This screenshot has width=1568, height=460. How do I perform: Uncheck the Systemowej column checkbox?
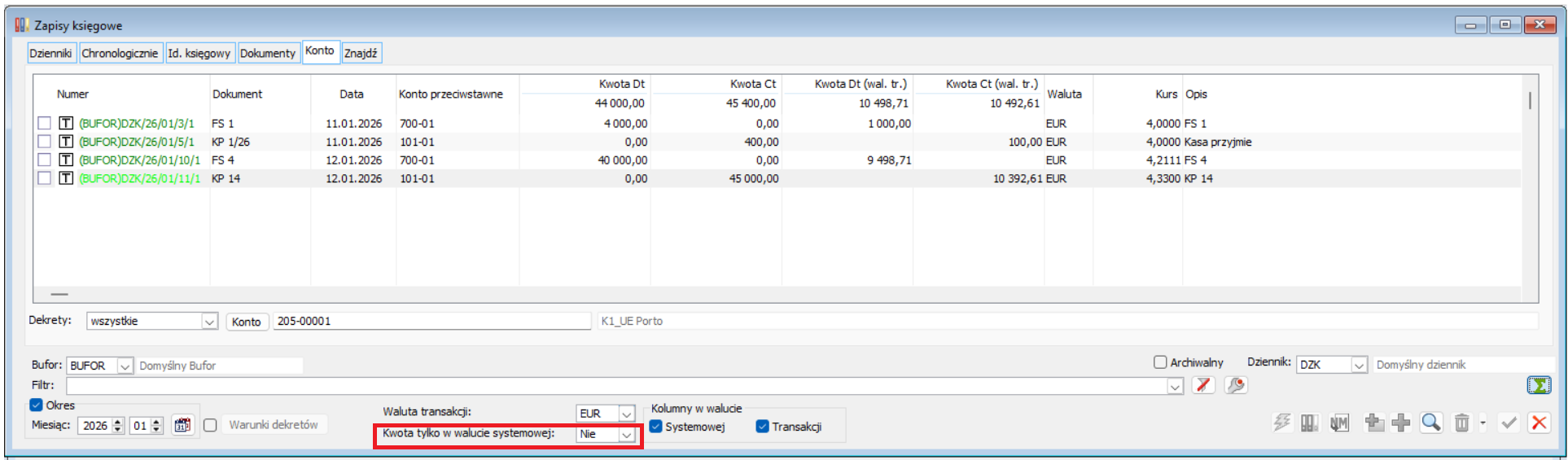[x=655, y=427]
